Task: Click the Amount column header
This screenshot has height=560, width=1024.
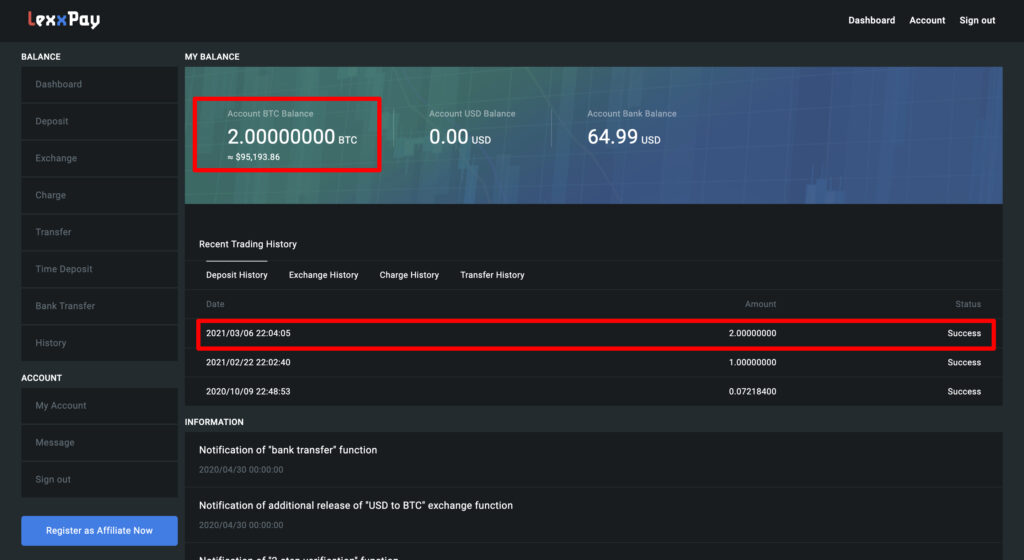Action: coord(760,304)
